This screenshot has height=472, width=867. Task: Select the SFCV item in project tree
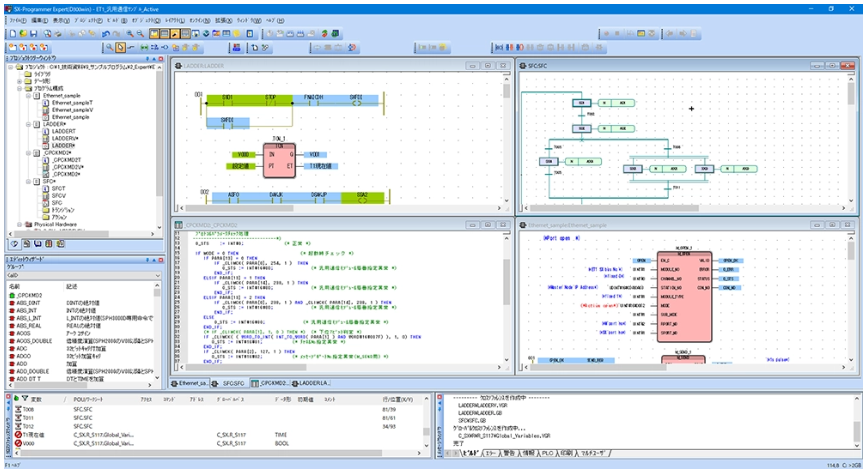(59, 194)
